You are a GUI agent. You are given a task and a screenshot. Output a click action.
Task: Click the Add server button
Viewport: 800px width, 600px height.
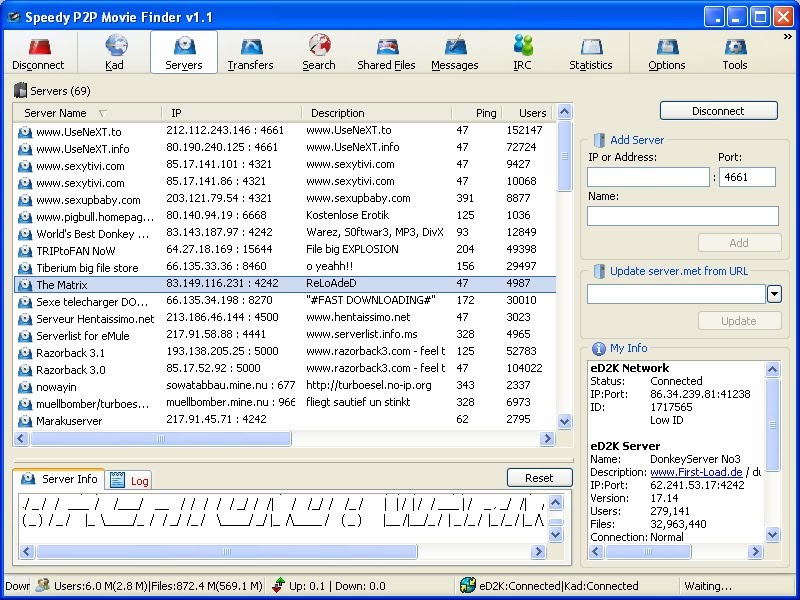(x=739, y=243)
